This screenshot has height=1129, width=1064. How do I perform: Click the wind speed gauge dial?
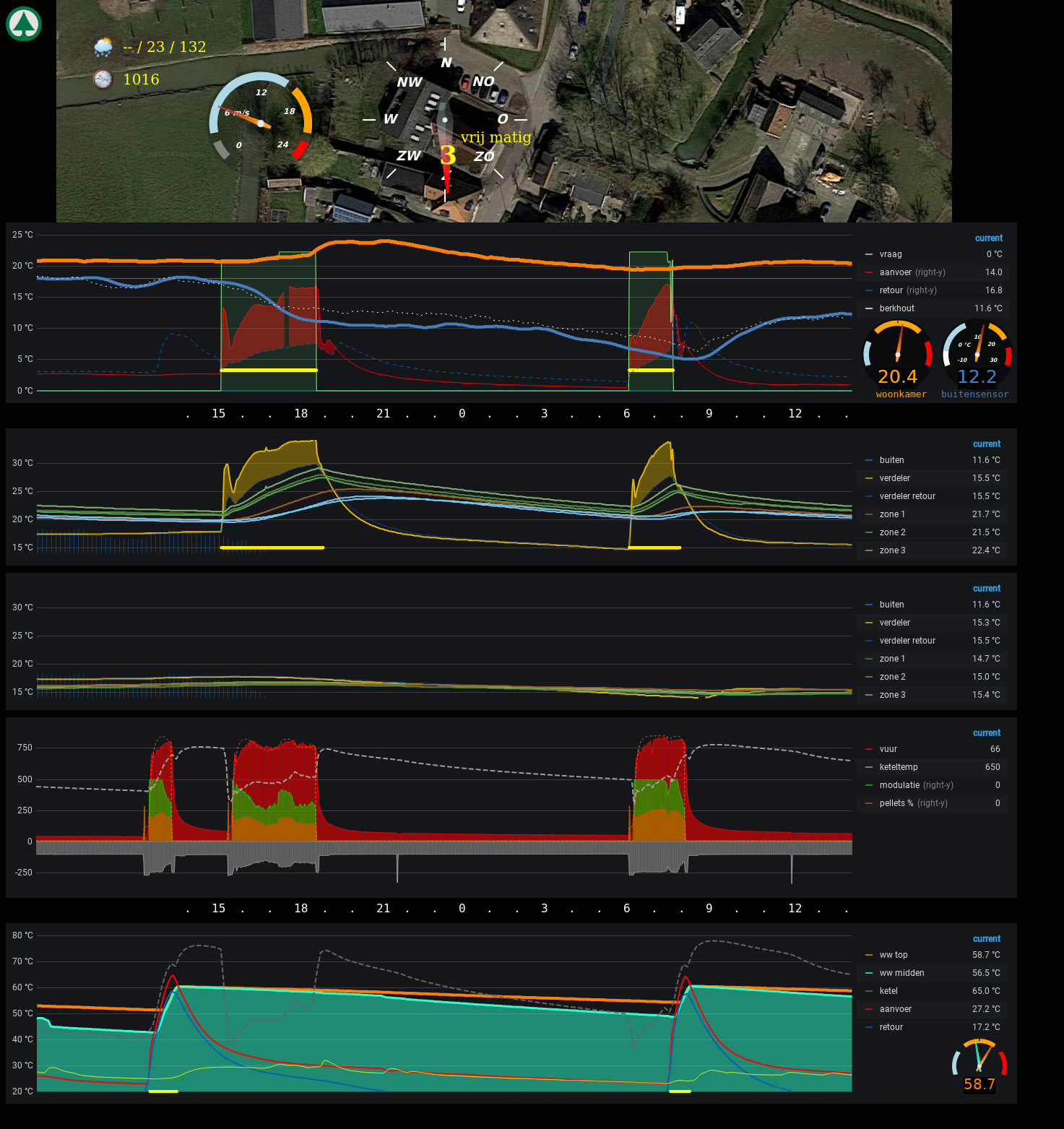click(261, 122)
